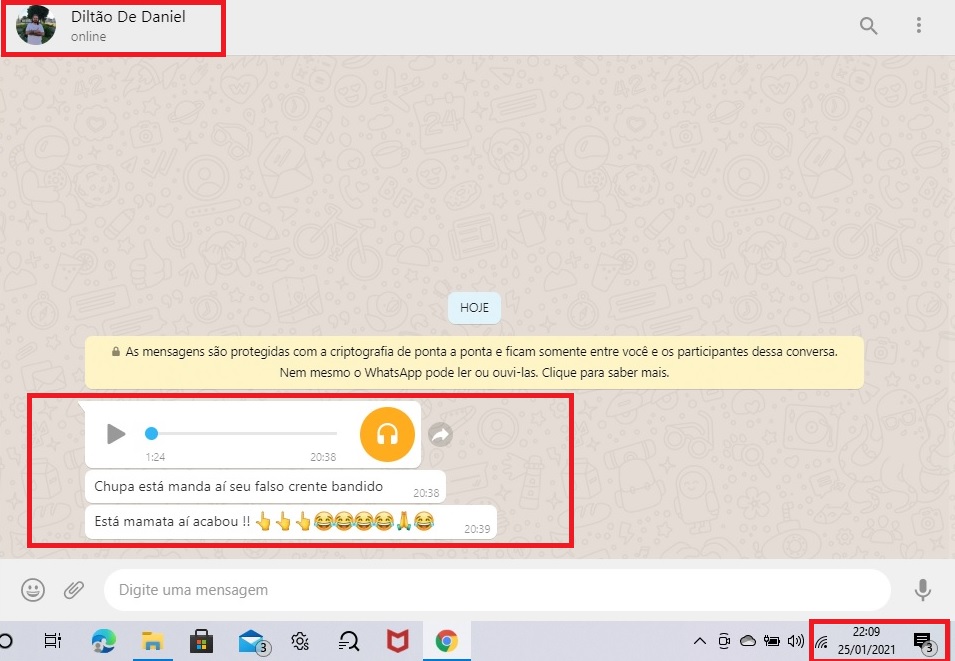The image size is (955, 661).
Task: Click the orange headphone icon on the audio message
Action: point(387,434)
